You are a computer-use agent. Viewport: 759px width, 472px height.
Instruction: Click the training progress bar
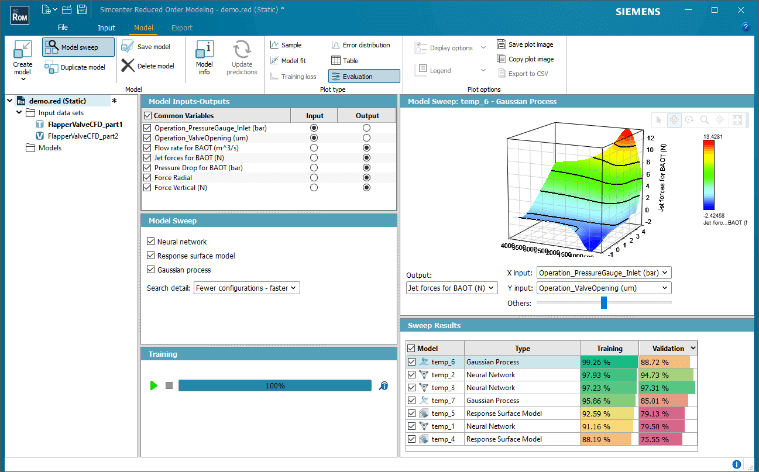click(x=274, y=386)
